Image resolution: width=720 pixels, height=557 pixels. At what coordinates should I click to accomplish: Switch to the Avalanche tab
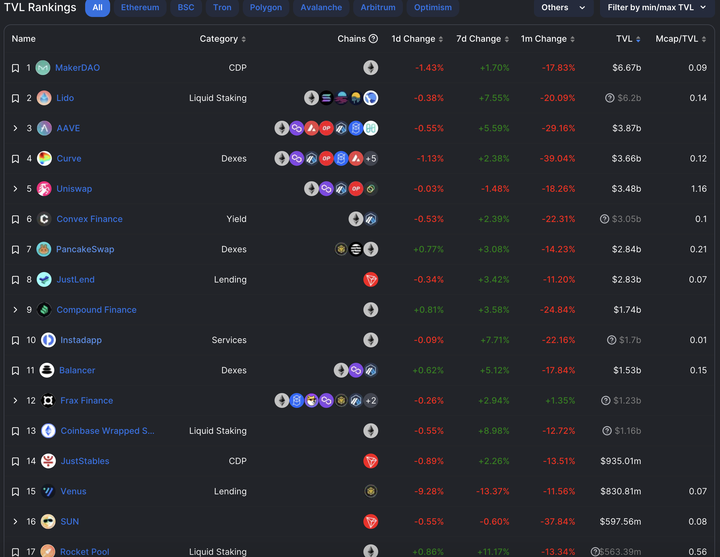tap(321, 7)
